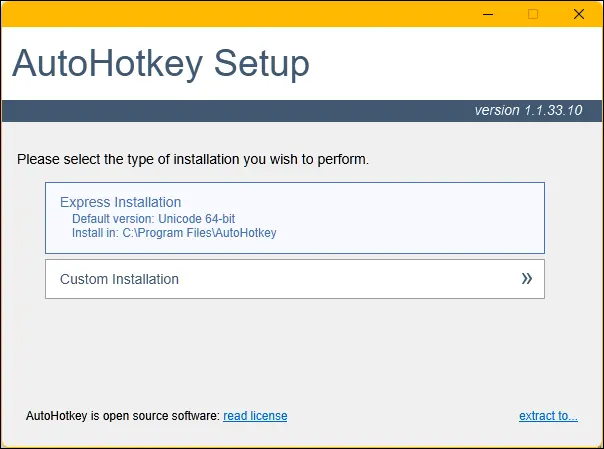This screenshot has height=449, width=604.
Task: Click the double-chevron arrow on Custom Installation
Action: point(527,278)
